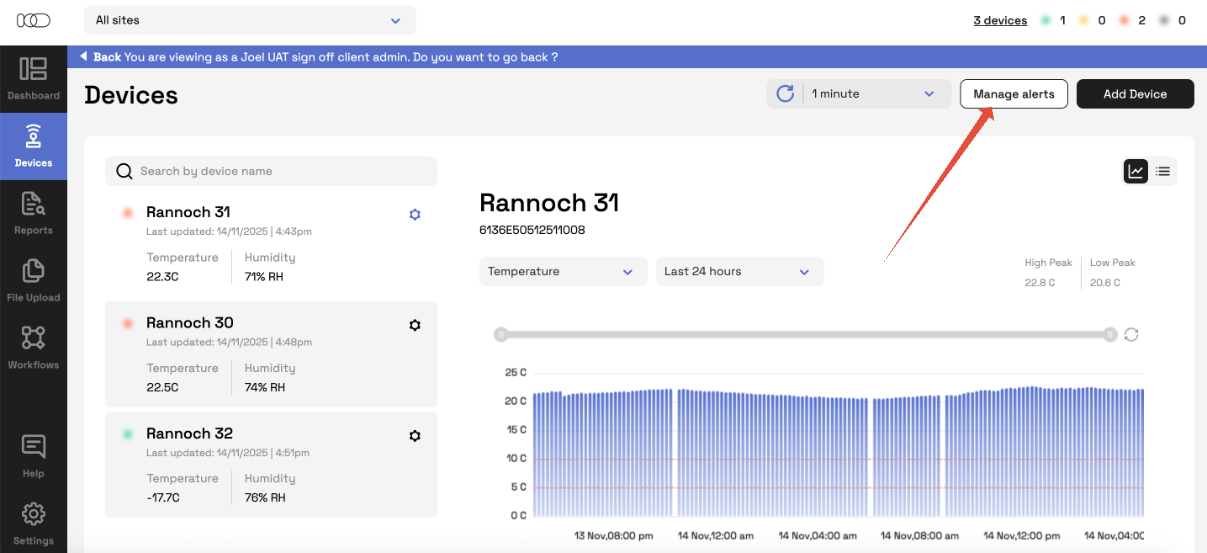Open File Upload page
The width and height of the screenshot is (1207, 553).
(33, 280)
